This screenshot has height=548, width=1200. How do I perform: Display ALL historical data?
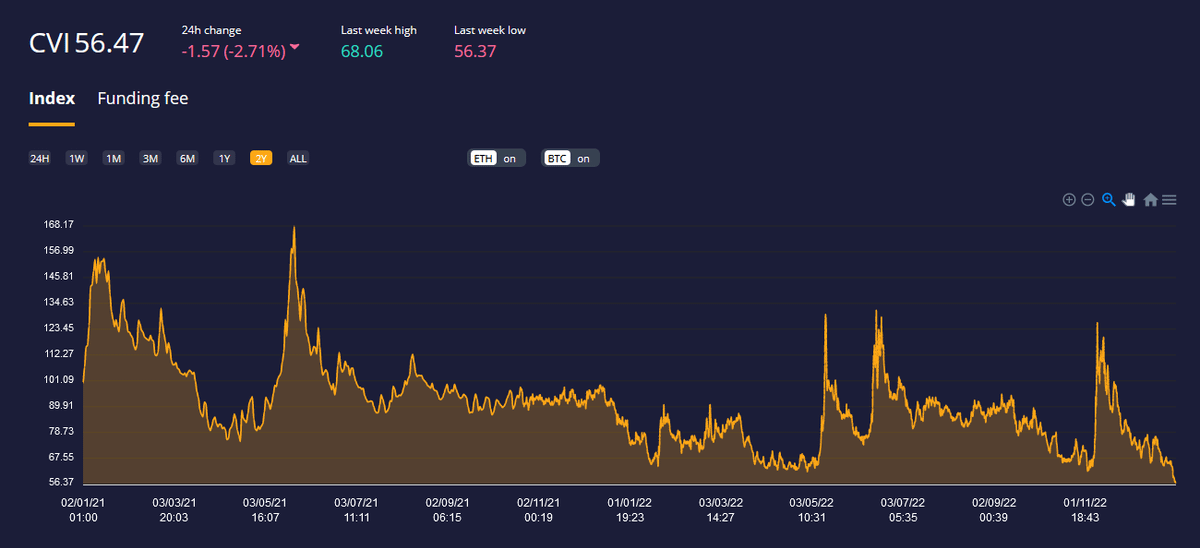(x=298, y=158)
